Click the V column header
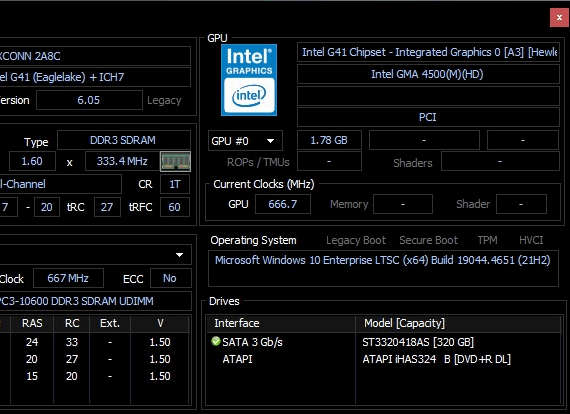Image resolution: width=570 pixels, height=414 pixels. point(160,323)
